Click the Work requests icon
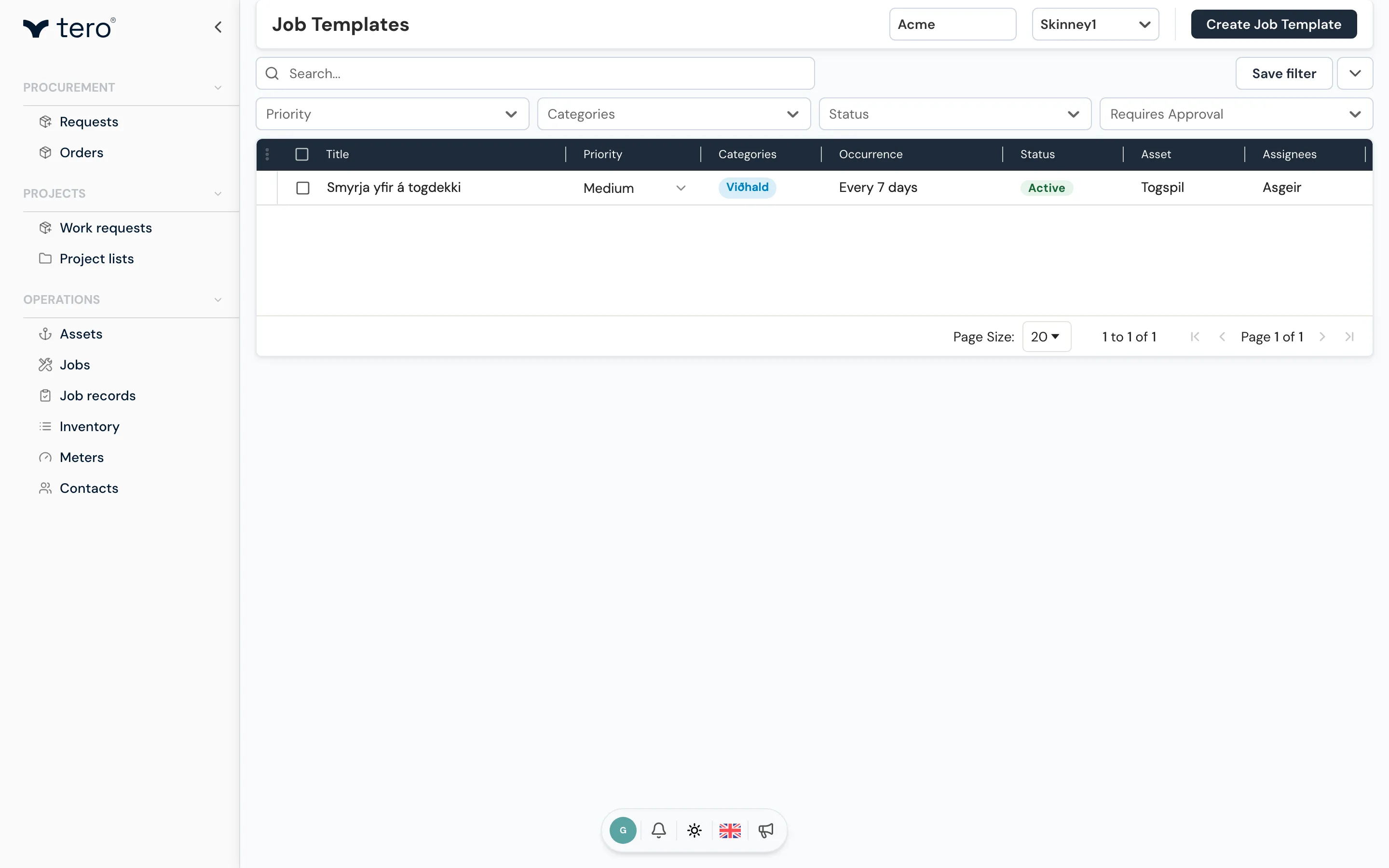Viewport: 1389px width, 868px height. point(45,228)
